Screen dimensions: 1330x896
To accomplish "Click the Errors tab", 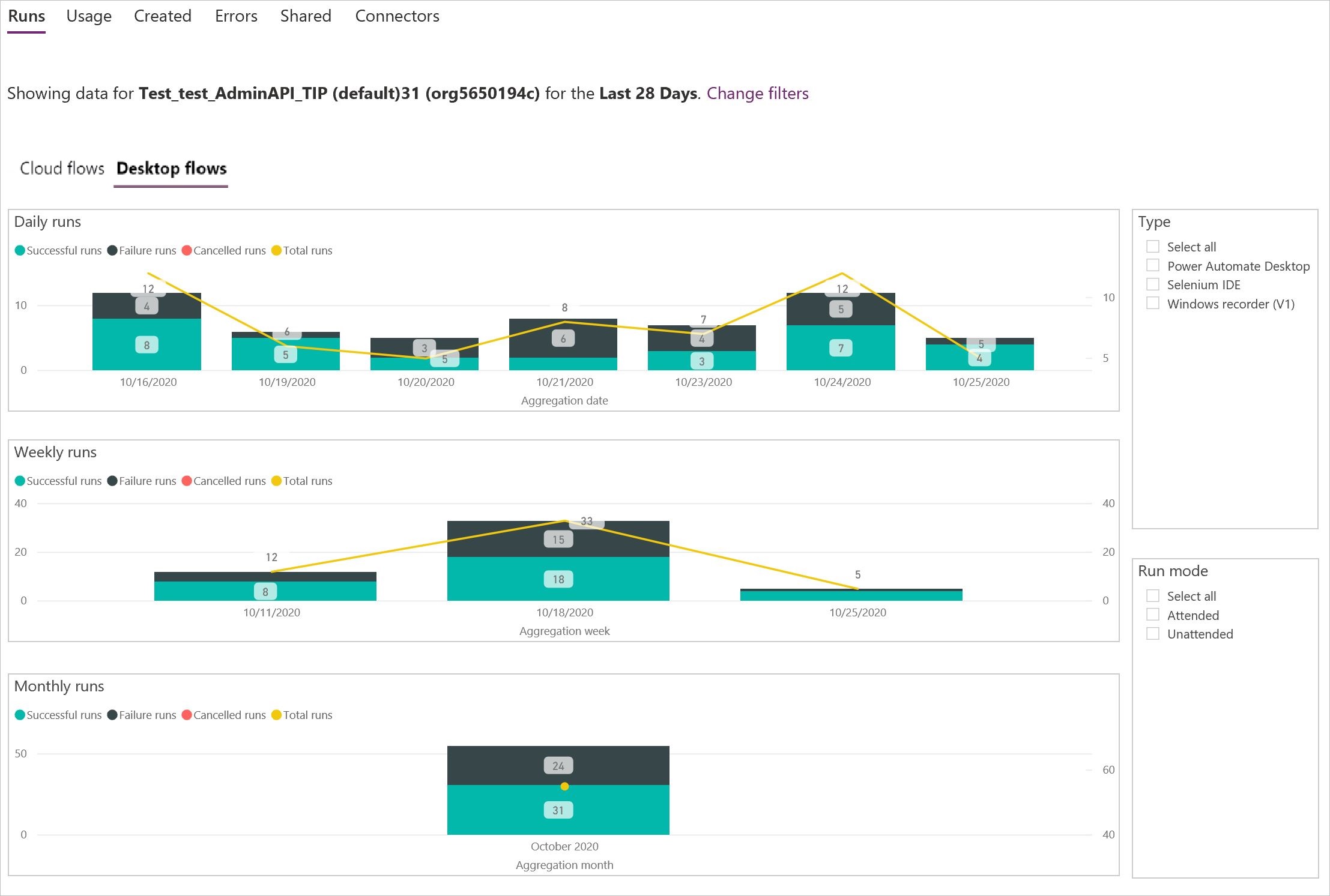I will click(x=234, y=16).
